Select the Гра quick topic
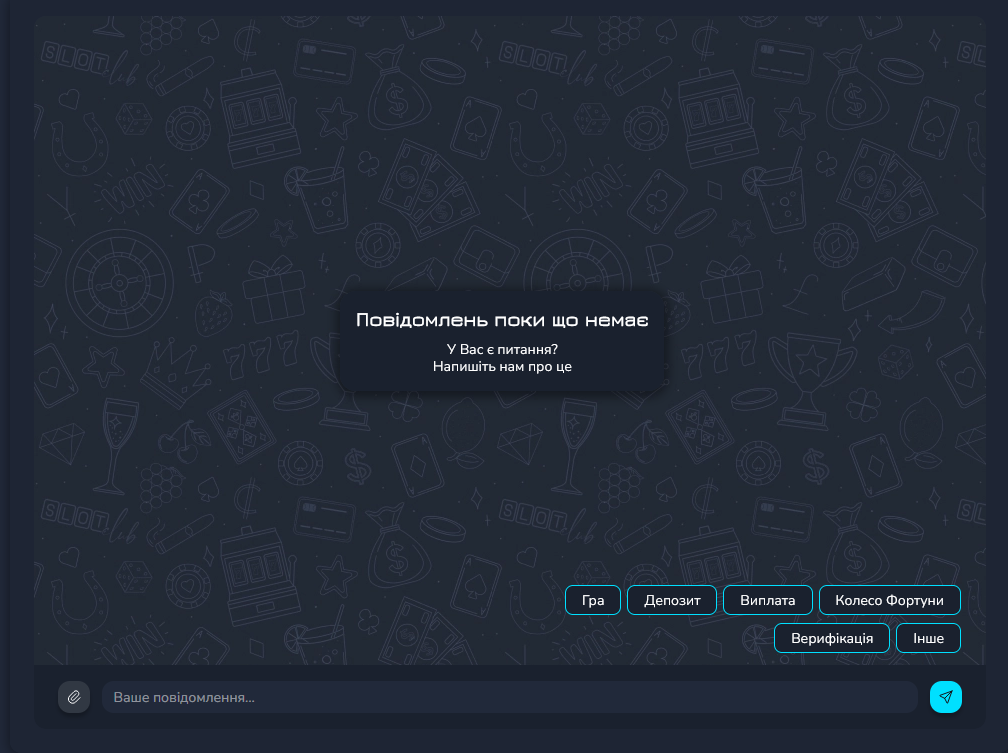Image resolution: width=1008 pixels, height=753 pixels. point(593,600)
